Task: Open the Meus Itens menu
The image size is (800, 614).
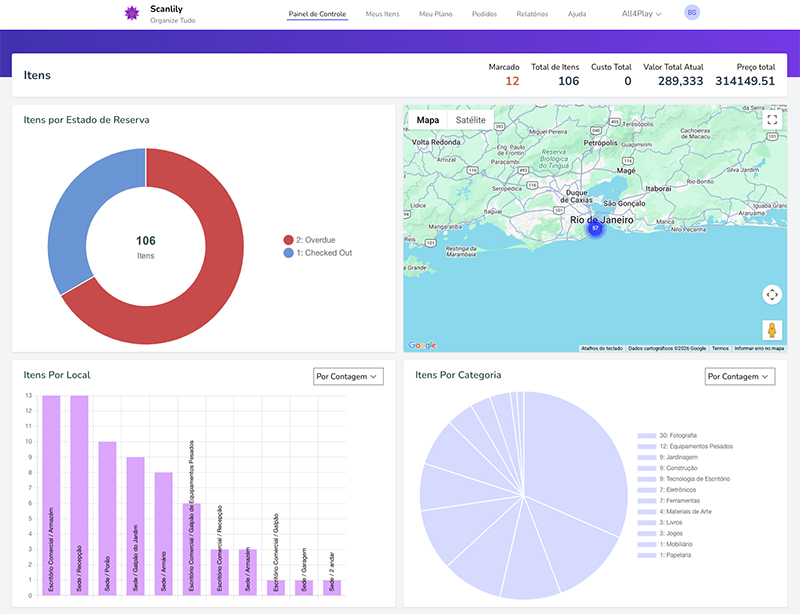Action: point(383,14)
